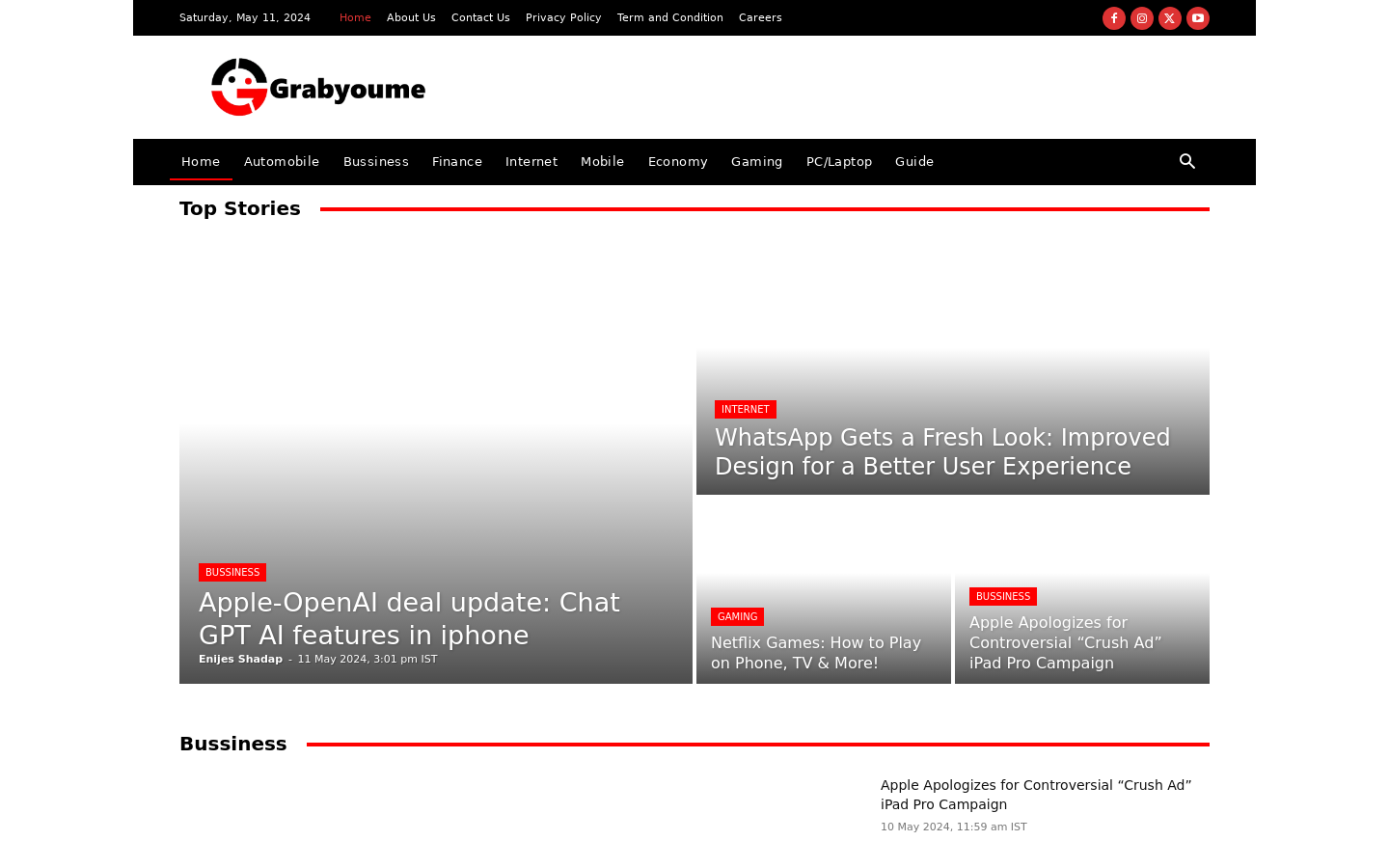Click BUSSINESS tag on Apple-OpenAI story

point(232,572)
